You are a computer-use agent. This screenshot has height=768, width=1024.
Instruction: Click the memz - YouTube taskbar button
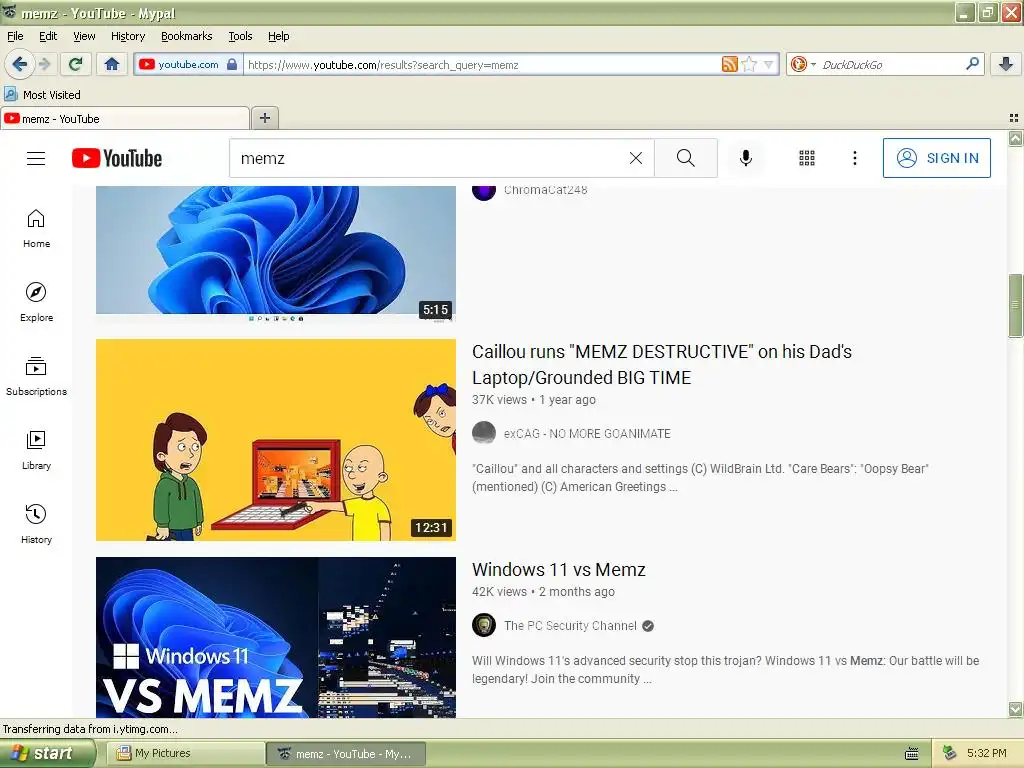pyautogui.click(x=346, y=754)
